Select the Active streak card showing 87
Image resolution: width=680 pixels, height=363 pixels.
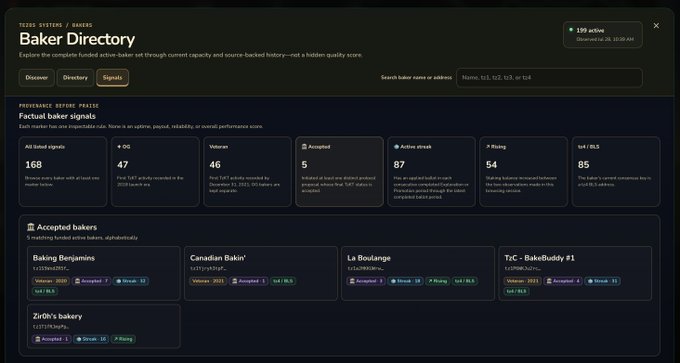(x=432, y=171)
